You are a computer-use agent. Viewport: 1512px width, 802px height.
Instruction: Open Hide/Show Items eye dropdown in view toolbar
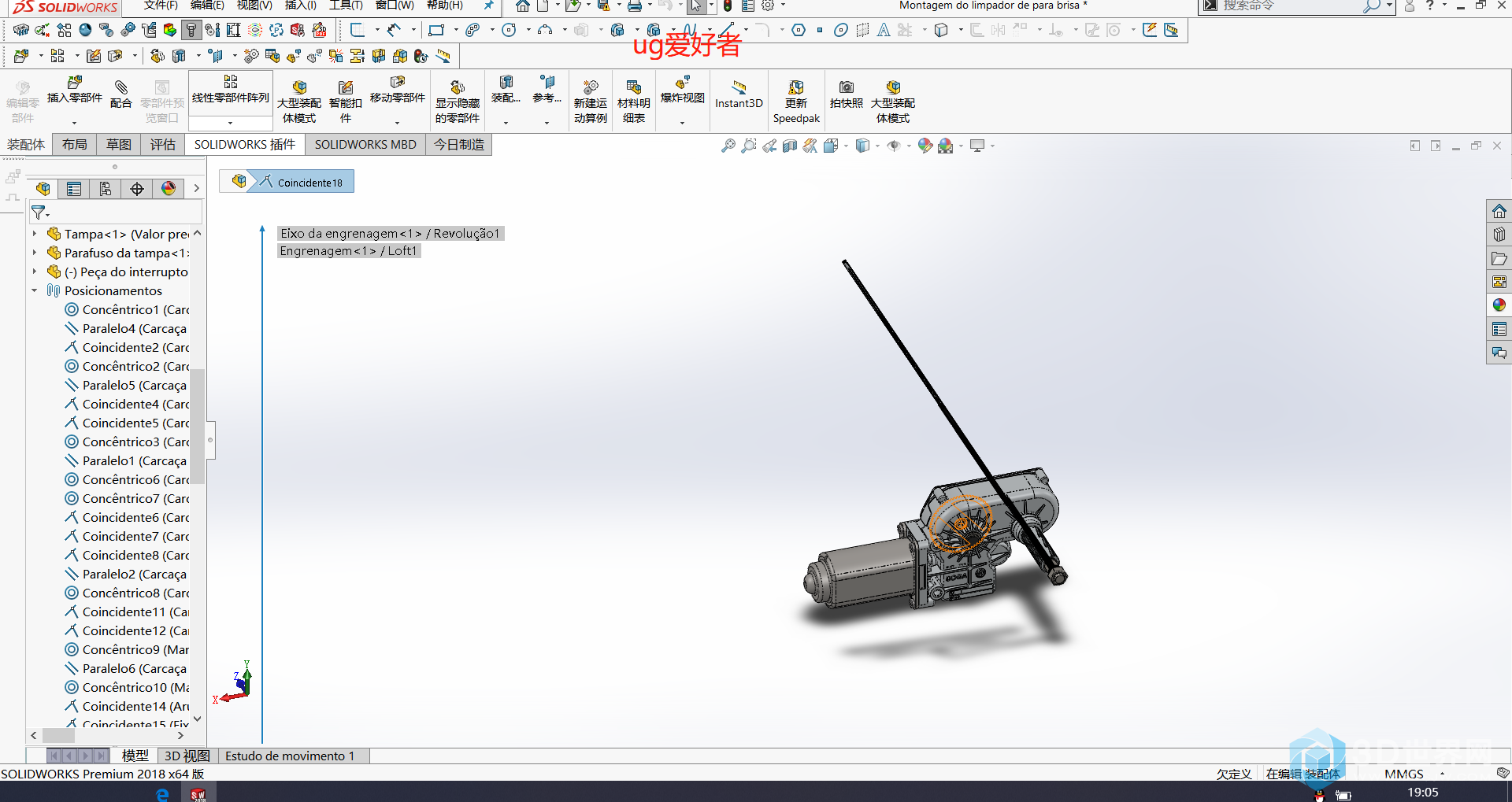[x=908, y=146]
